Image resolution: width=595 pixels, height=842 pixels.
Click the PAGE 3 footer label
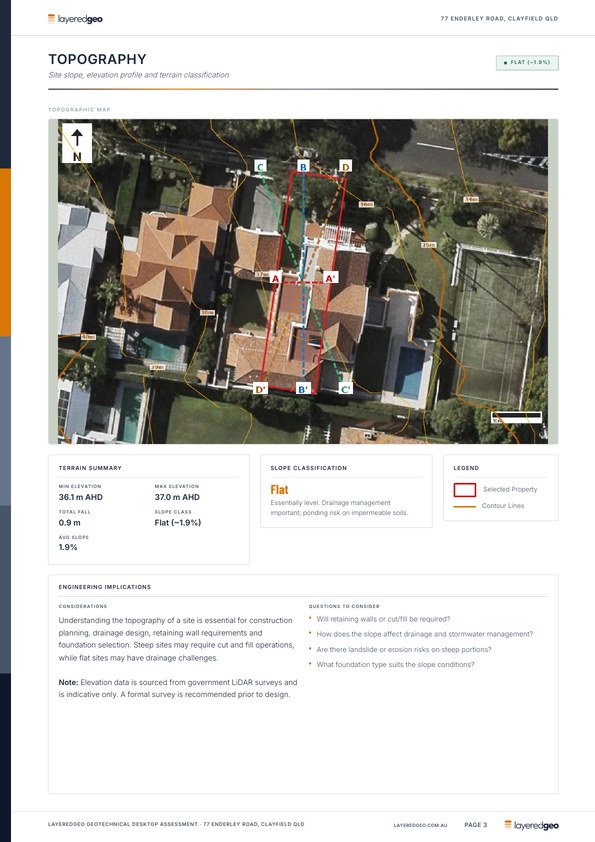point(475,825)
